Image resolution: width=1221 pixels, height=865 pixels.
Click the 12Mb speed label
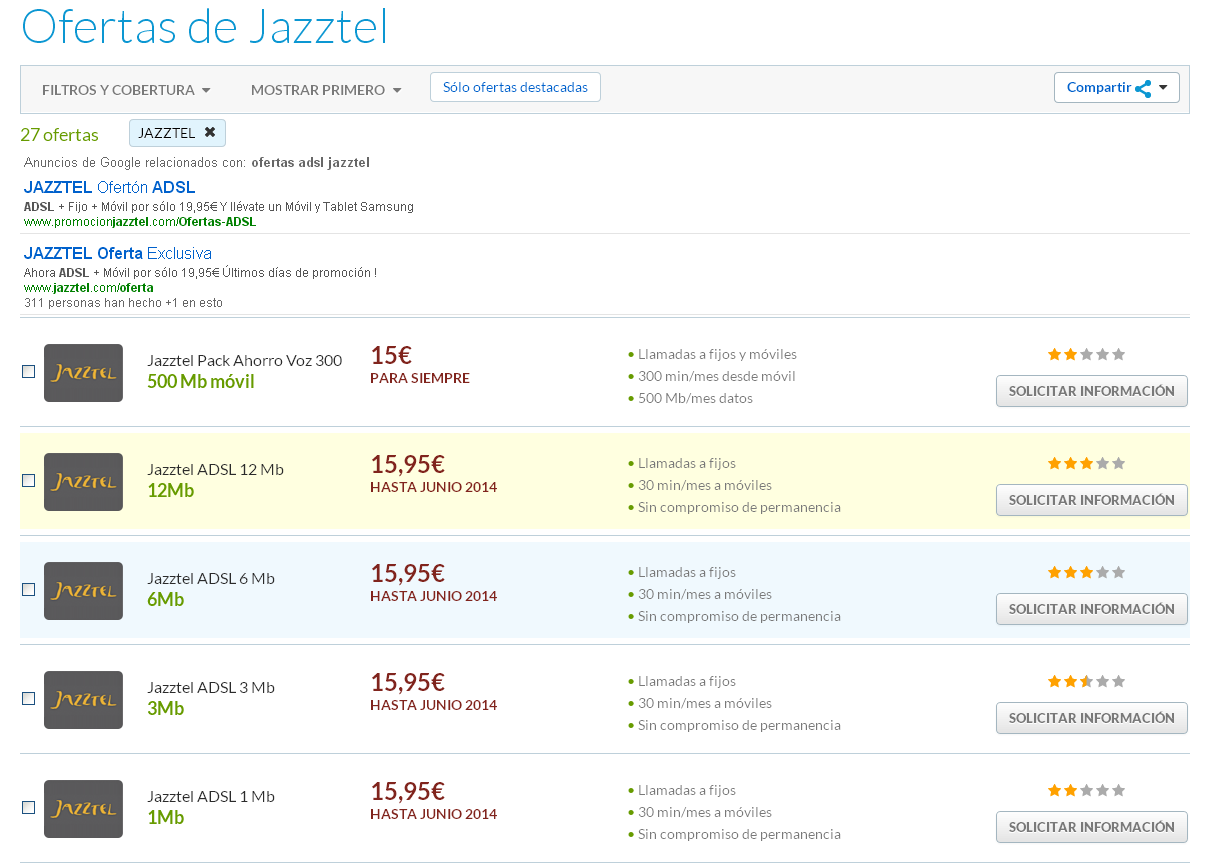click(170, 491)
